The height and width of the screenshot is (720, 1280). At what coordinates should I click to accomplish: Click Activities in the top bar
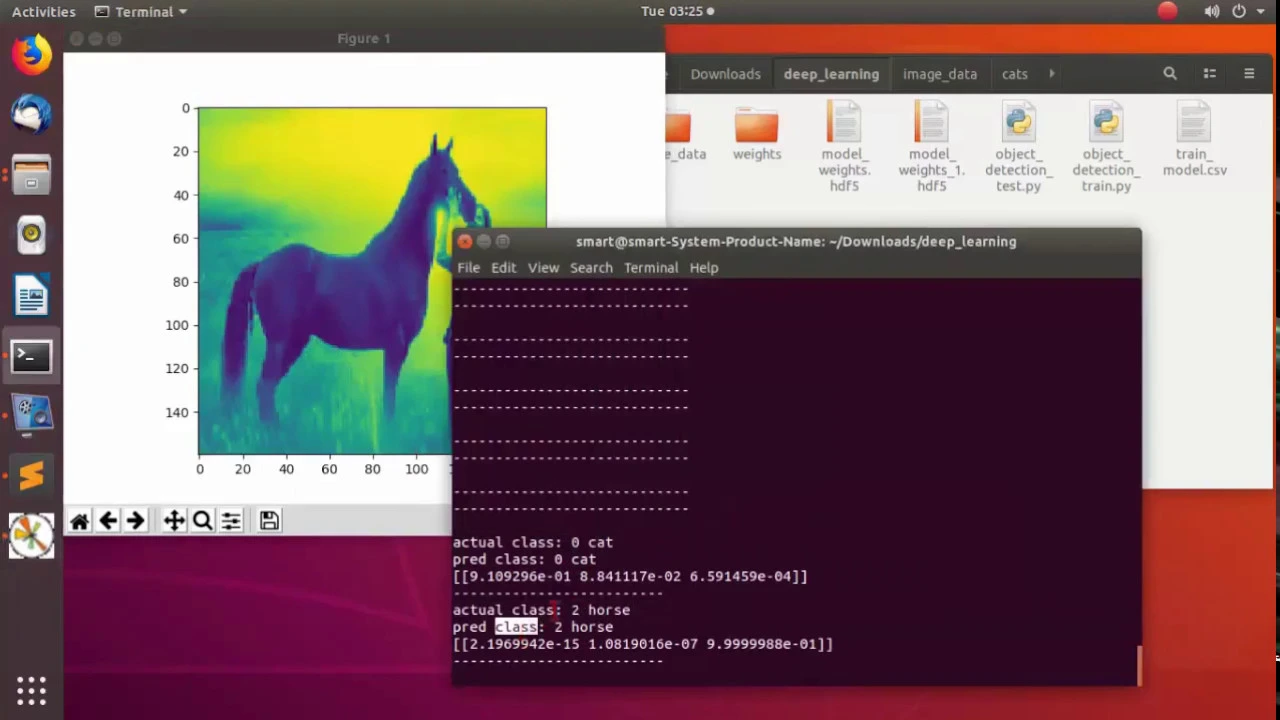tap(43, 11)
